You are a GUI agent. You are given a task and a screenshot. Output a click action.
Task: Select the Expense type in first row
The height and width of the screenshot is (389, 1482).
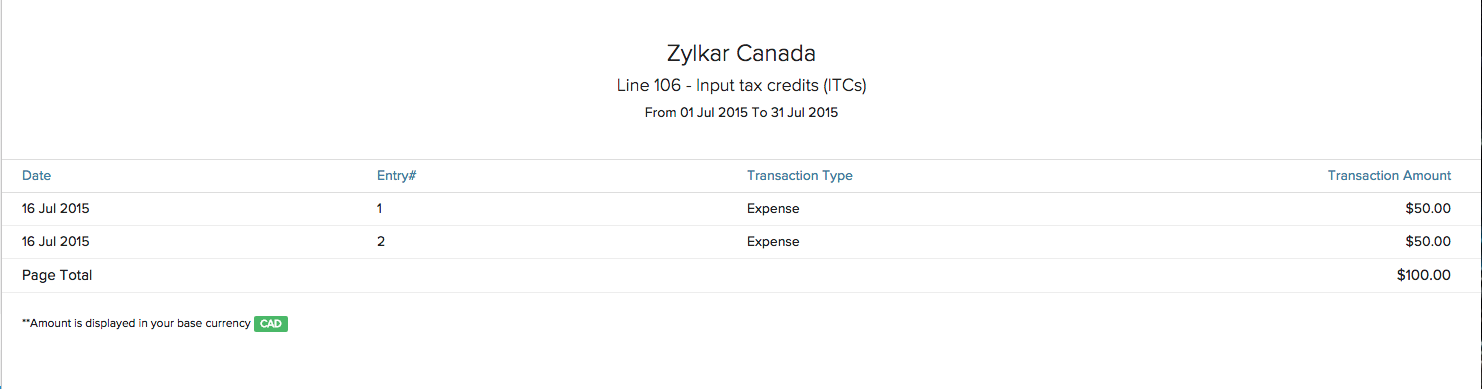click(773, 209)
